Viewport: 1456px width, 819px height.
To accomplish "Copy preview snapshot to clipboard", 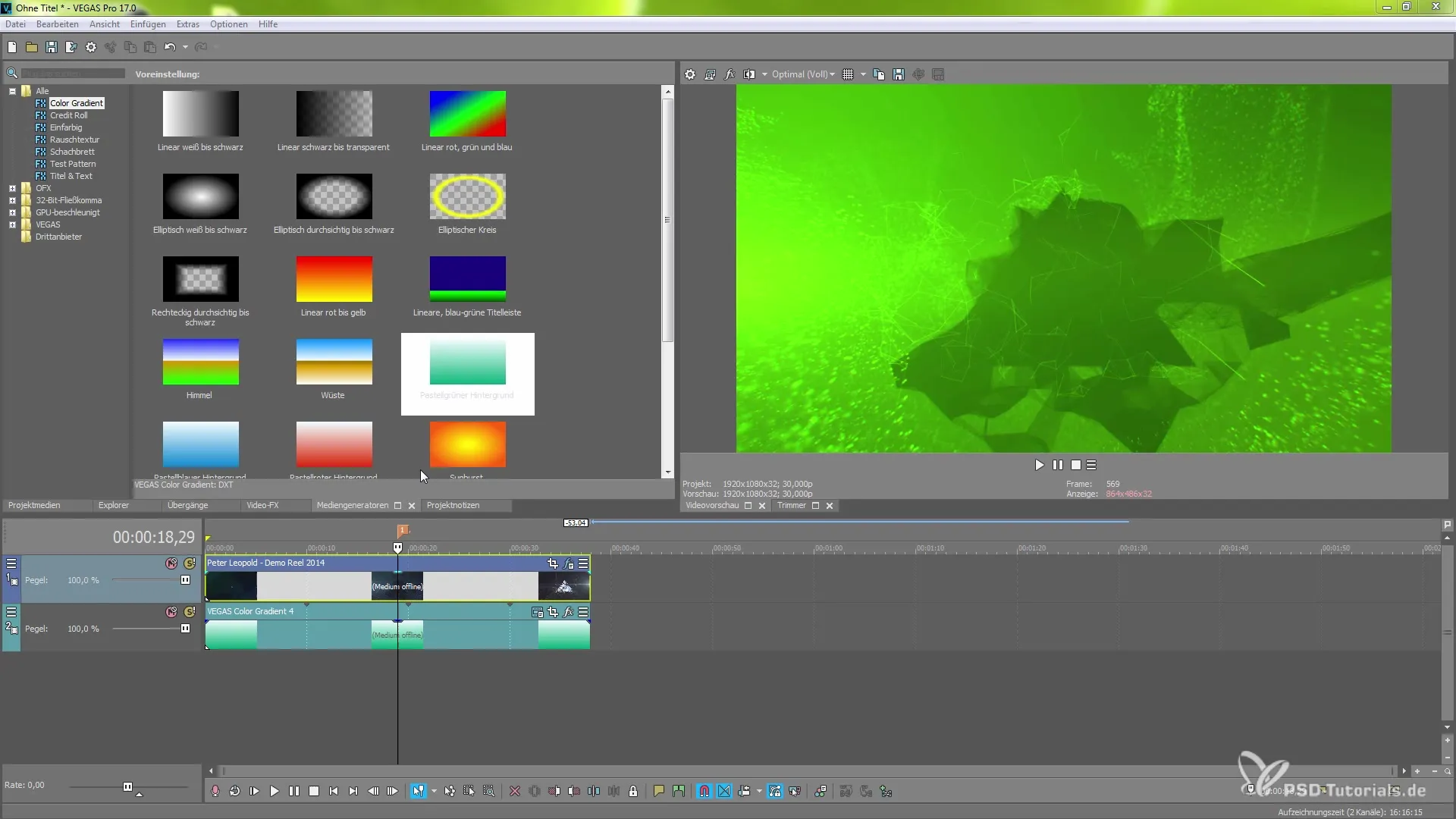I will click(879, 74).
